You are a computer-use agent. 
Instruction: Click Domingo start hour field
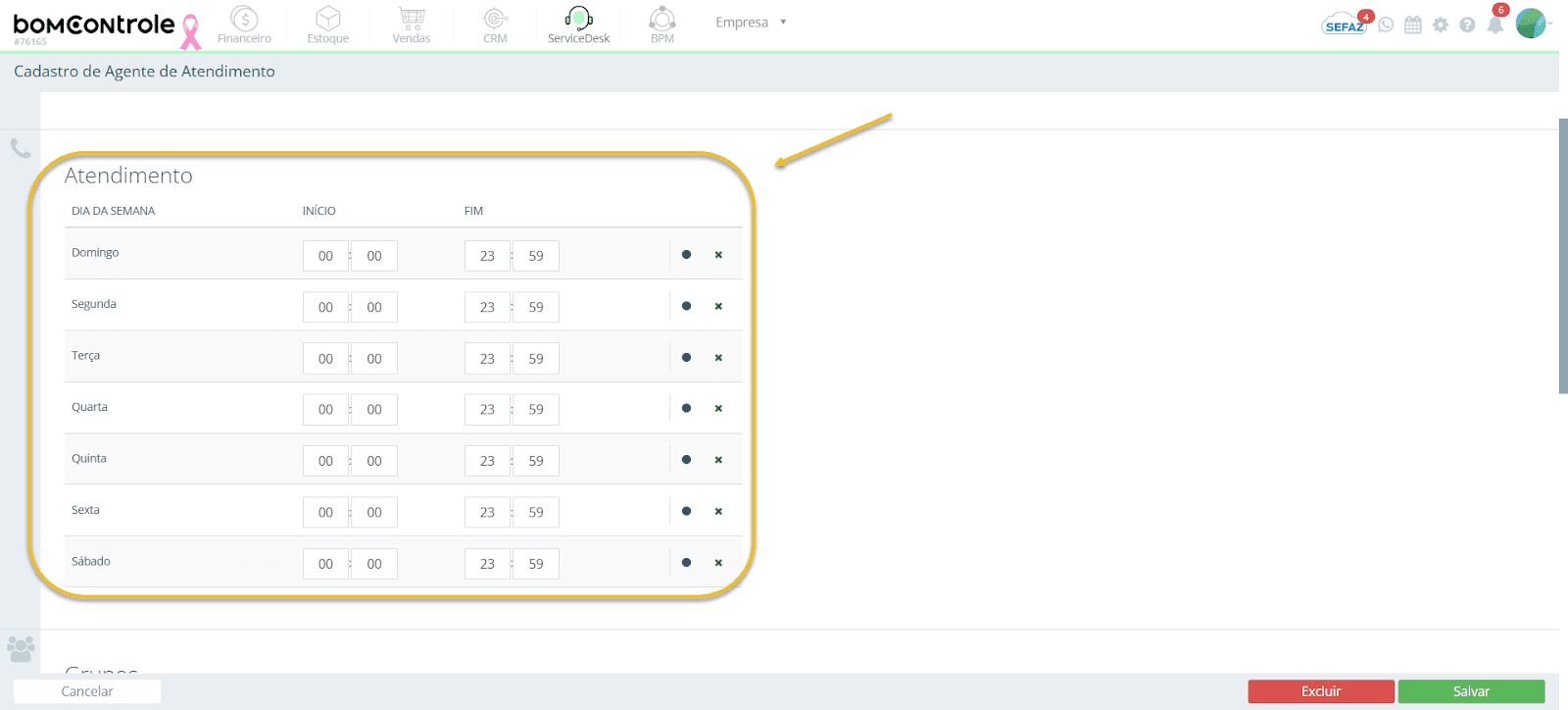[325, 256]
